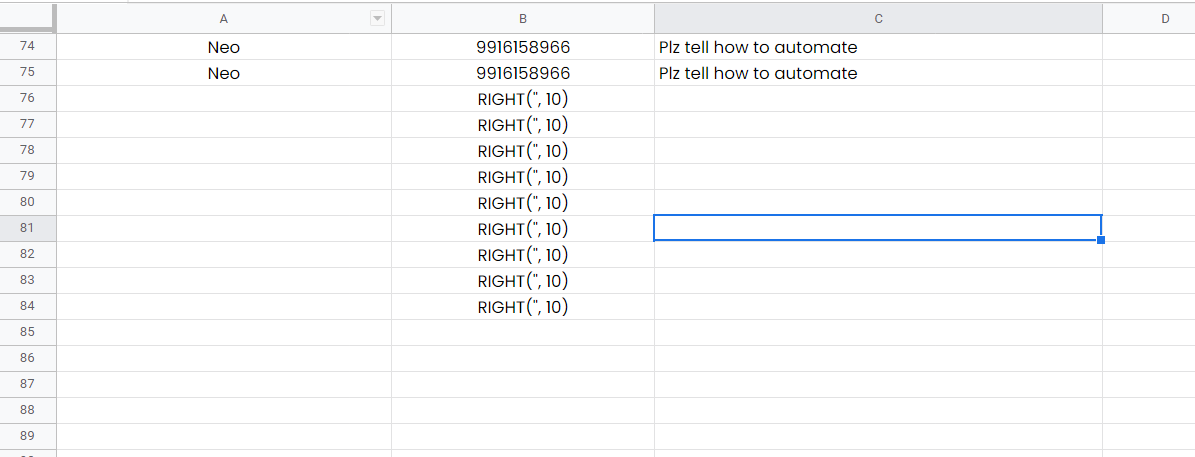Click the RIGHT(", 10) cell in row 80

[x=523, y=203]
